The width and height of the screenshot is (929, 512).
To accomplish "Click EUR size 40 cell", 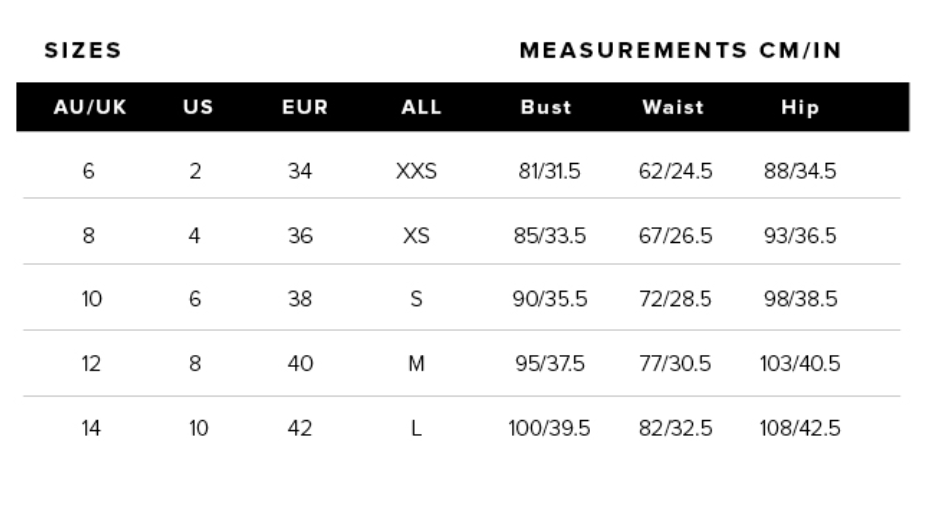I will (x=300, y=363).
